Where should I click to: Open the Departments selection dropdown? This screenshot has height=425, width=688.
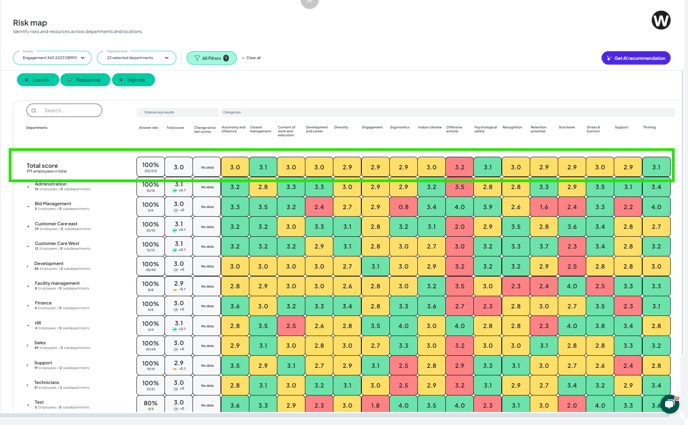[137, 58]
